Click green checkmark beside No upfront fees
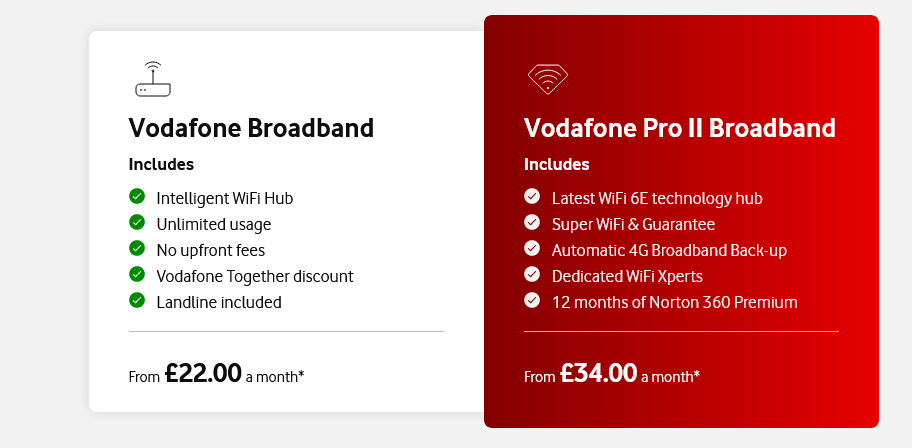Image resolution: width=912 pixels, height=448 pixels. point(137,248)
